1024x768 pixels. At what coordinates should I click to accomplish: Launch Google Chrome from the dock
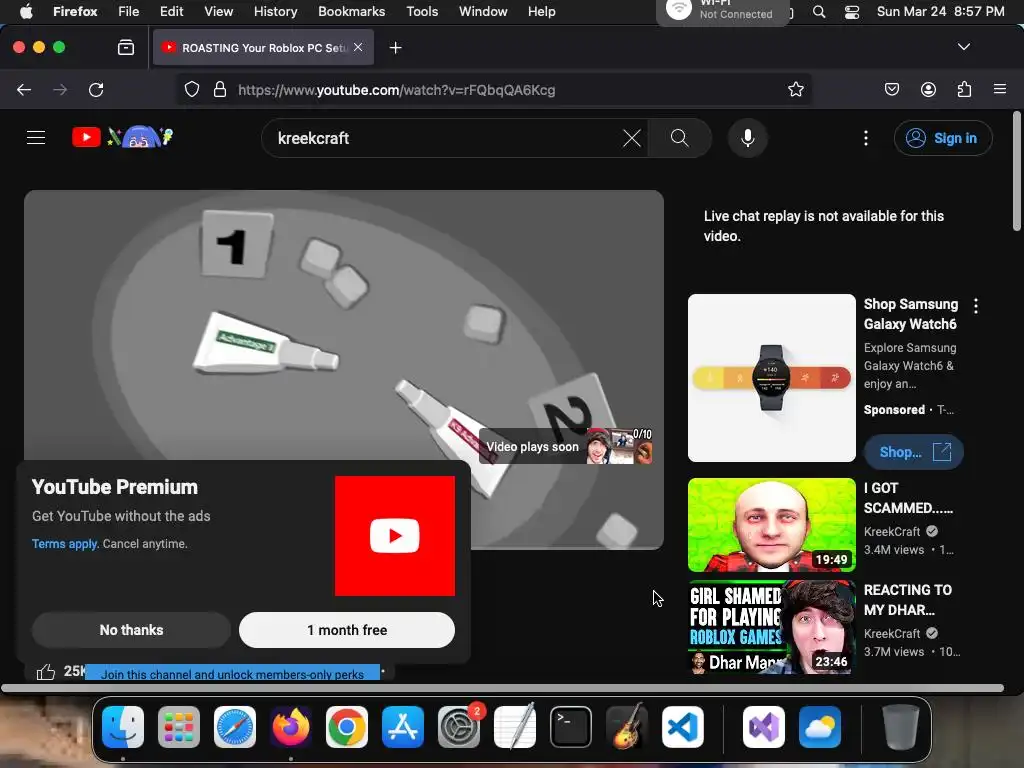point(347,727)
